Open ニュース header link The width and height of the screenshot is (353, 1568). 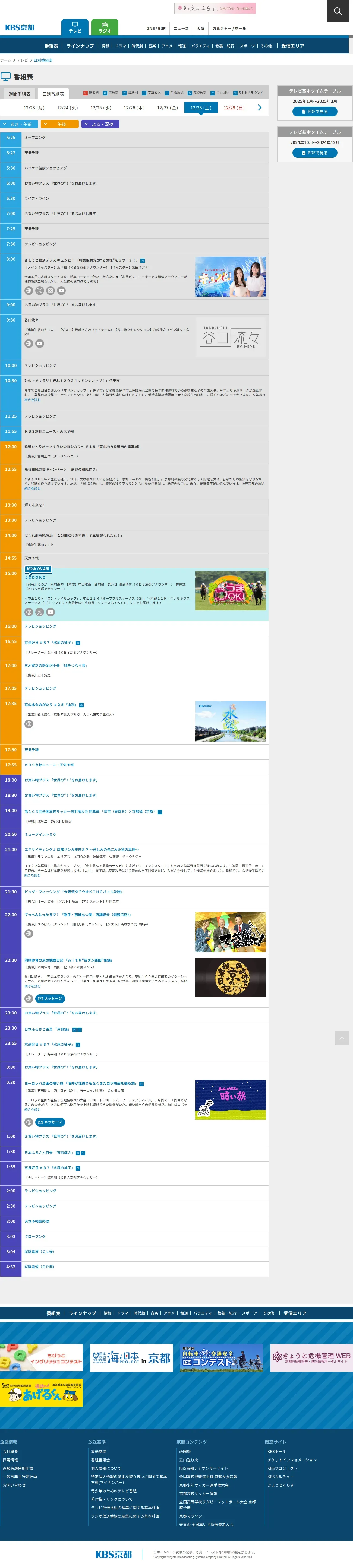point(181,28)
